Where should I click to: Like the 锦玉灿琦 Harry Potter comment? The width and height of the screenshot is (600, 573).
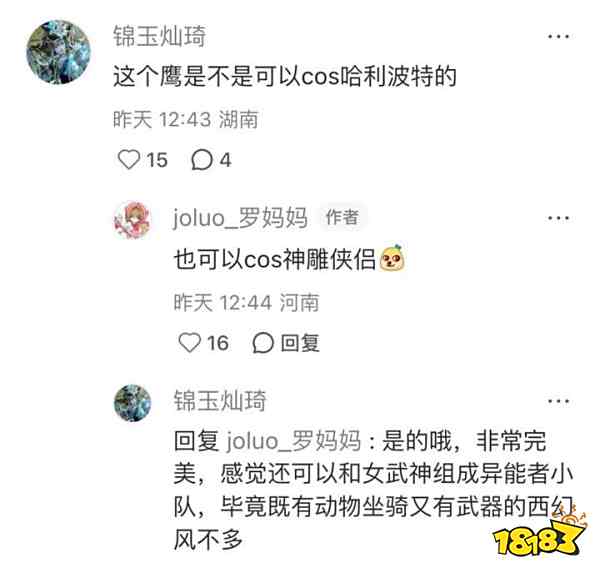(x=129, y=159)
